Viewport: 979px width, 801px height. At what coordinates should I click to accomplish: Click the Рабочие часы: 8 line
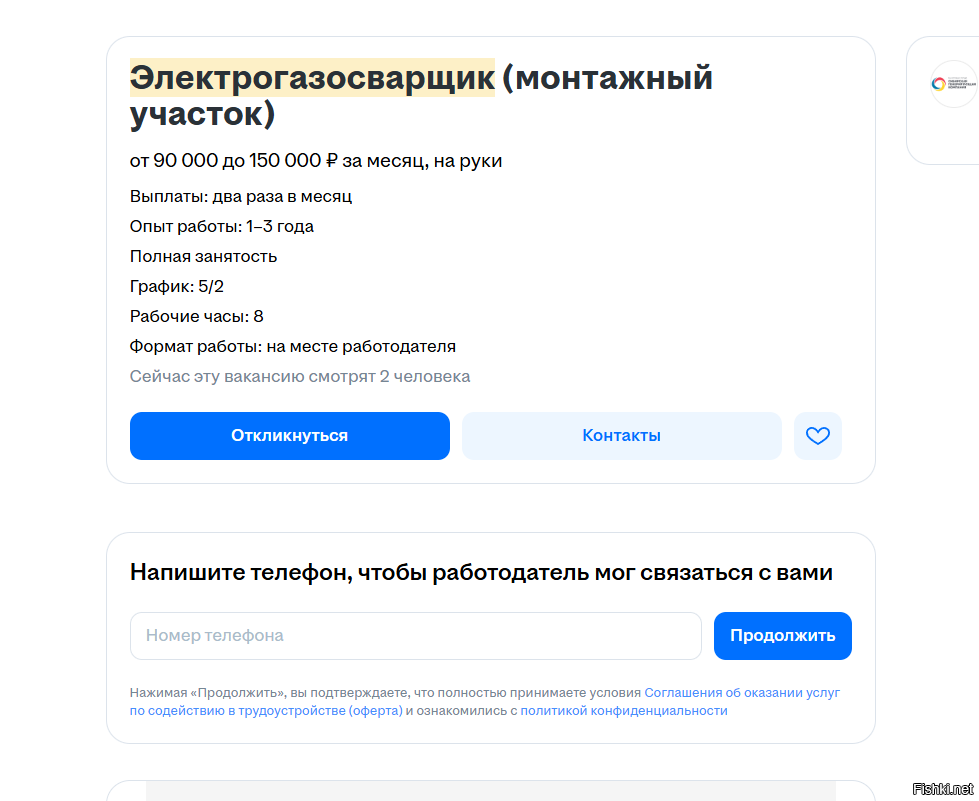point(196,316)
